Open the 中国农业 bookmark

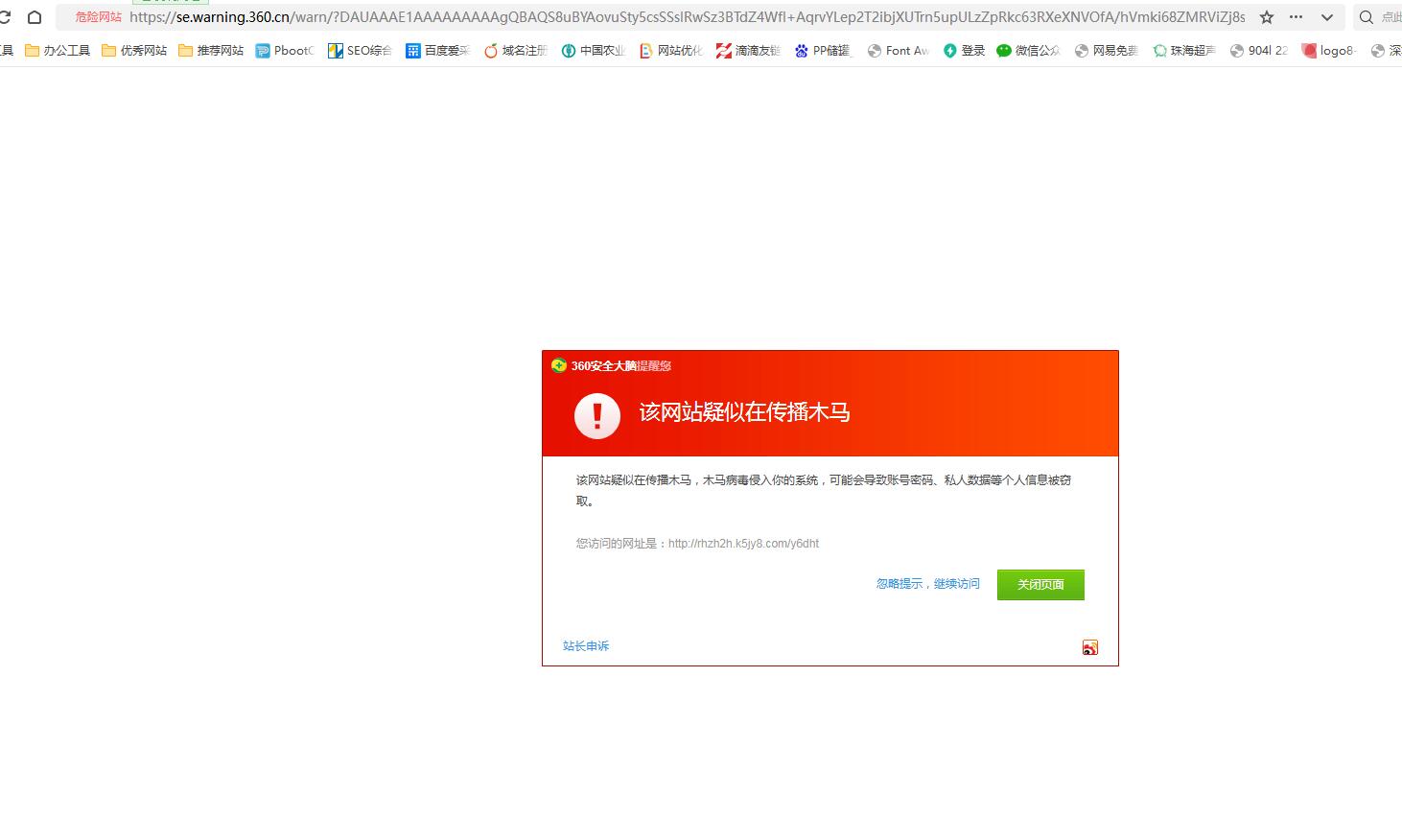593,51
